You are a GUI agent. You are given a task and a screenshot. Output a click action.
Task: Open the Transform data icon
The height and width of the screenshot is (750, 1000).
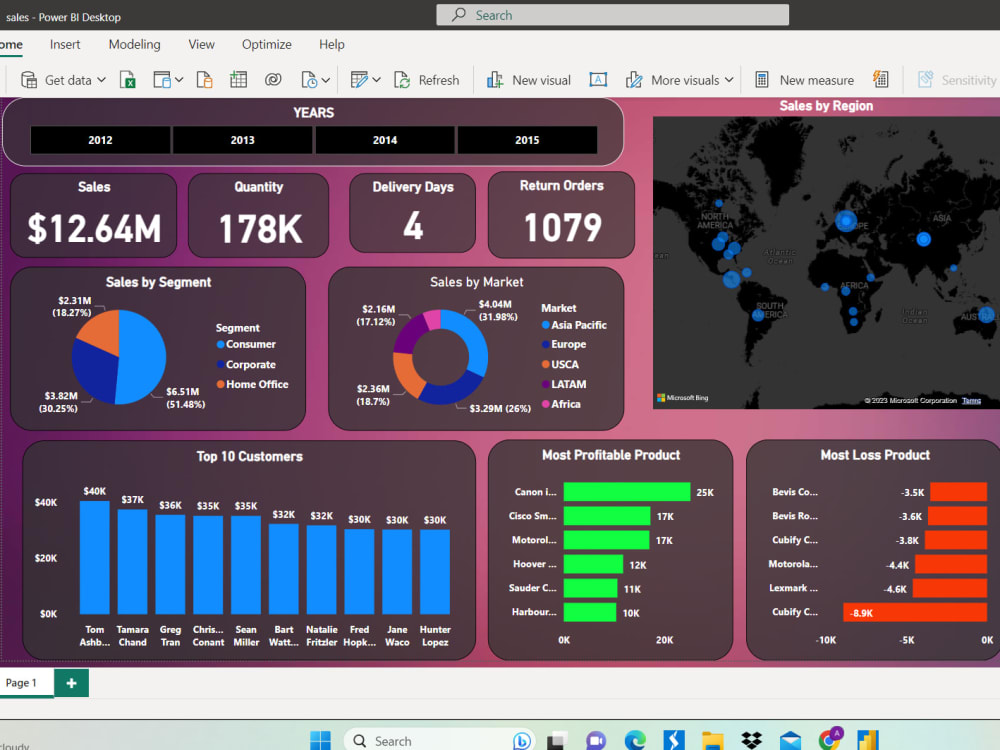pyautogui.click(x=360, y=78)
